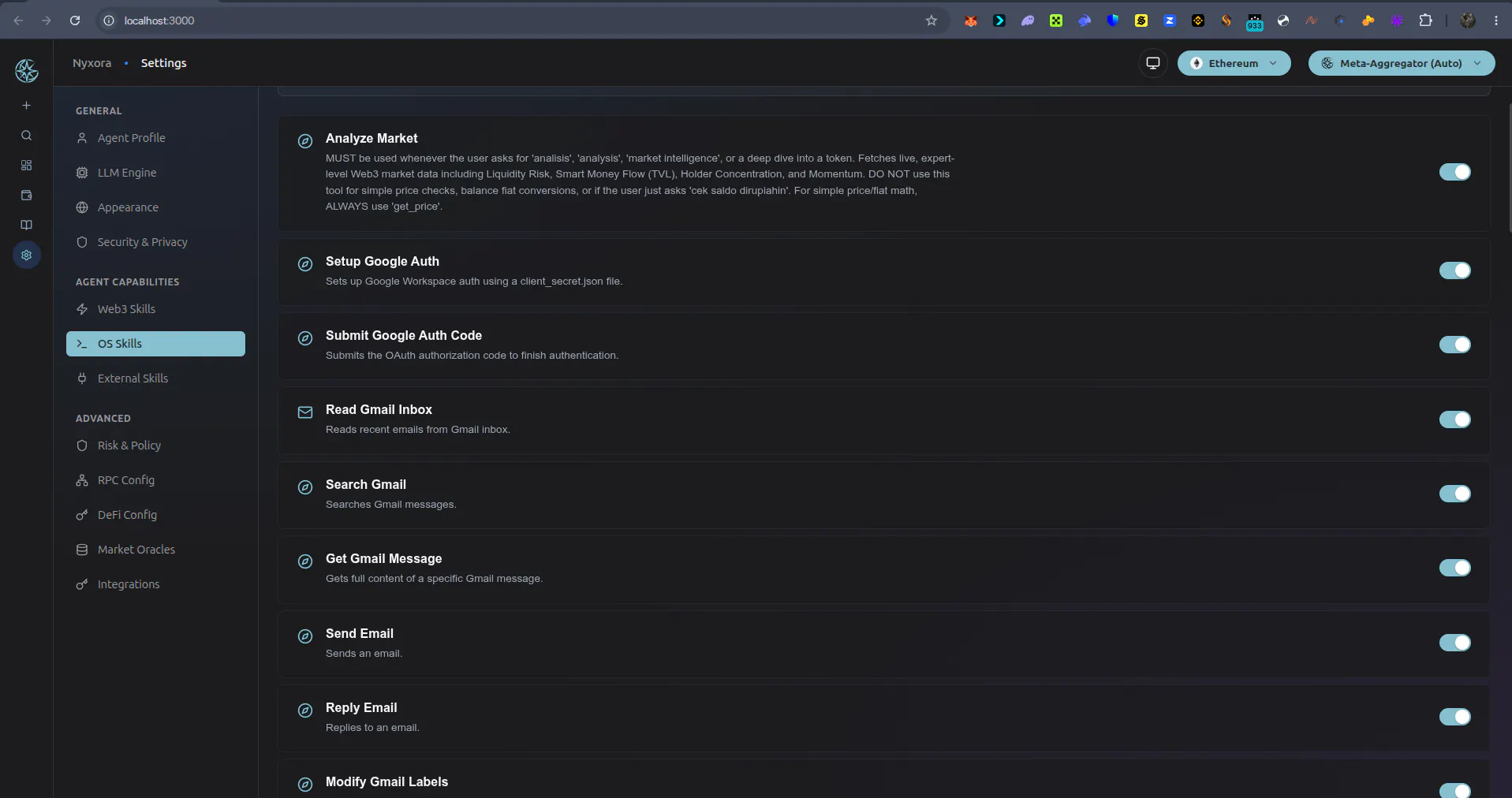The image size is (1512, 798).
Task: Bookmark this page with the star icon
Action: [x=931, y=21]
